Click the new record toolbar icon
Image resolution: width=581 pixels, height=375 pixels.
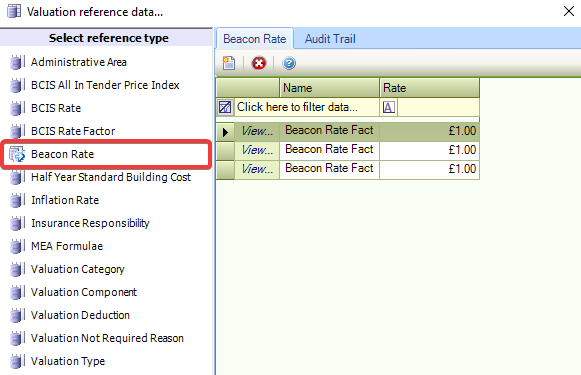[x=229, y=63]
